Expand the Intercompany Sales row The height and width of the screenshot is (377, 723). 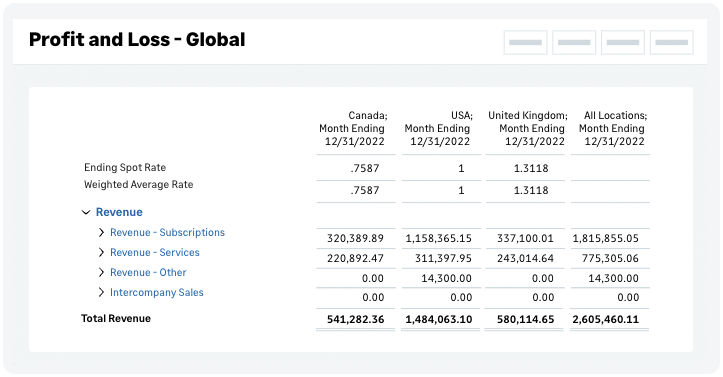click(101, 292)
